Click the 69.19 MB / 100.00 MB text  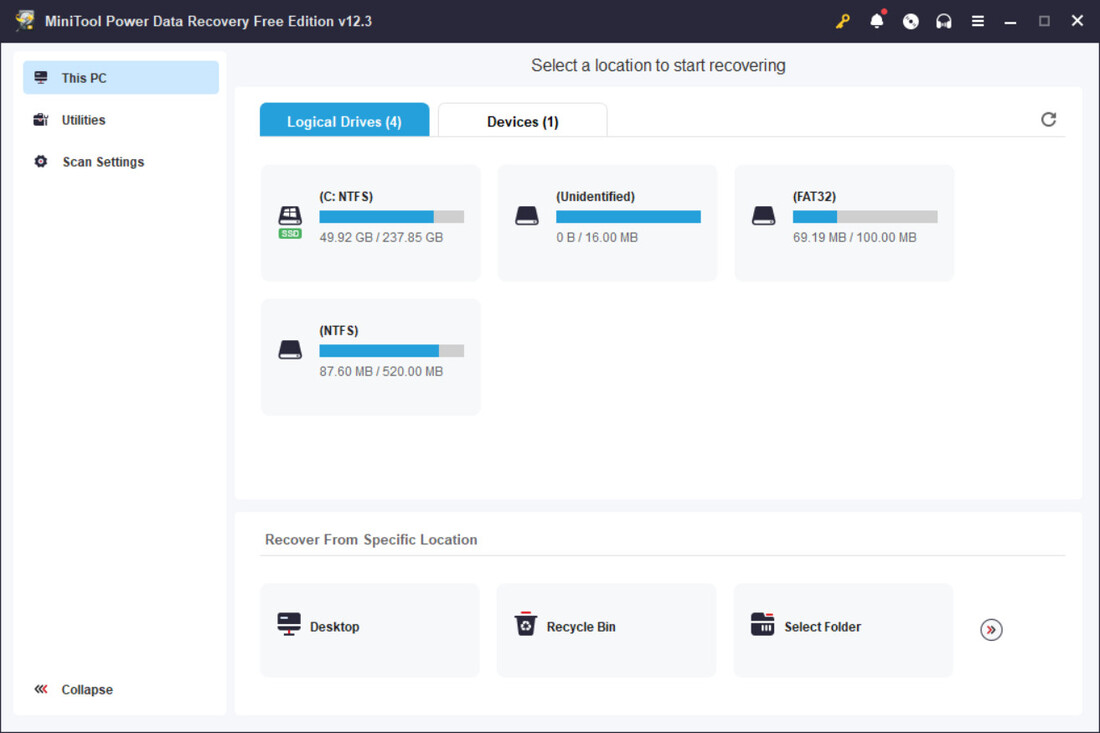(x=854, y=237)
